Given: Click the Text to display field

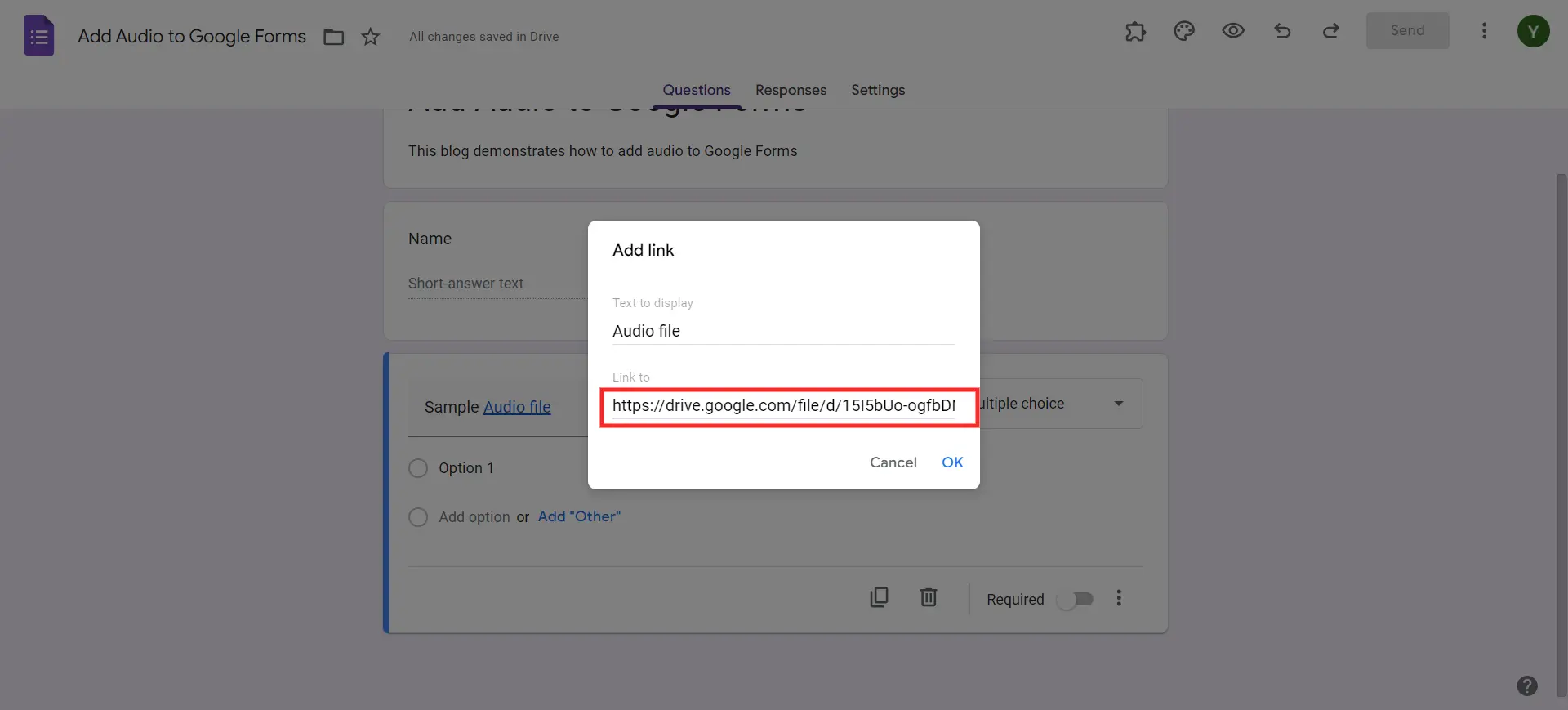Looking at the screenshot, I should pyautogui.click(x=783, y=331).
